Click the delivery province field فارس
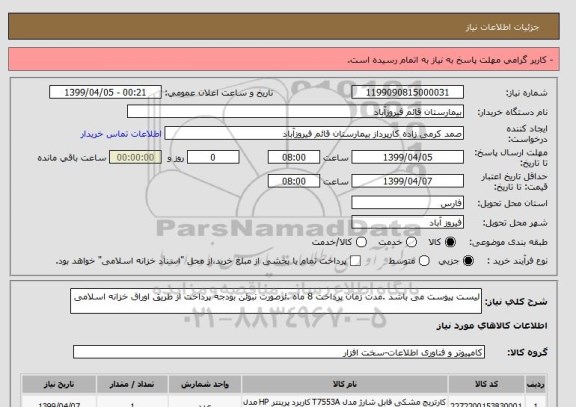Viewport: 576px width, 407px height. [407, 203]
